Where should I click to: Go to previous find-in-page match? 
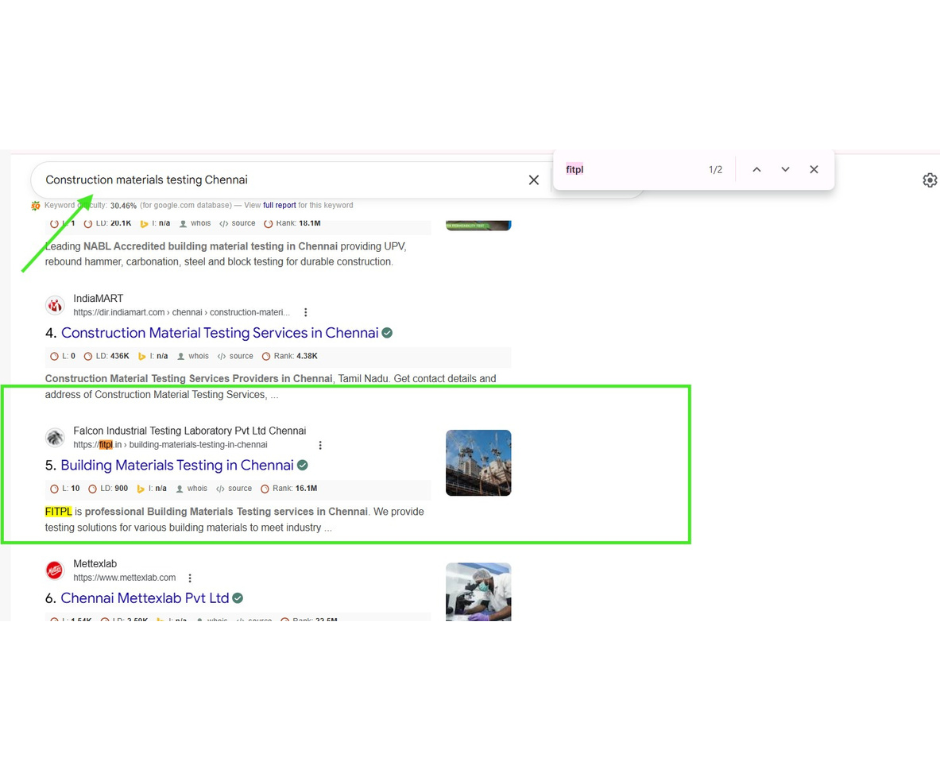tap(757, 170)
